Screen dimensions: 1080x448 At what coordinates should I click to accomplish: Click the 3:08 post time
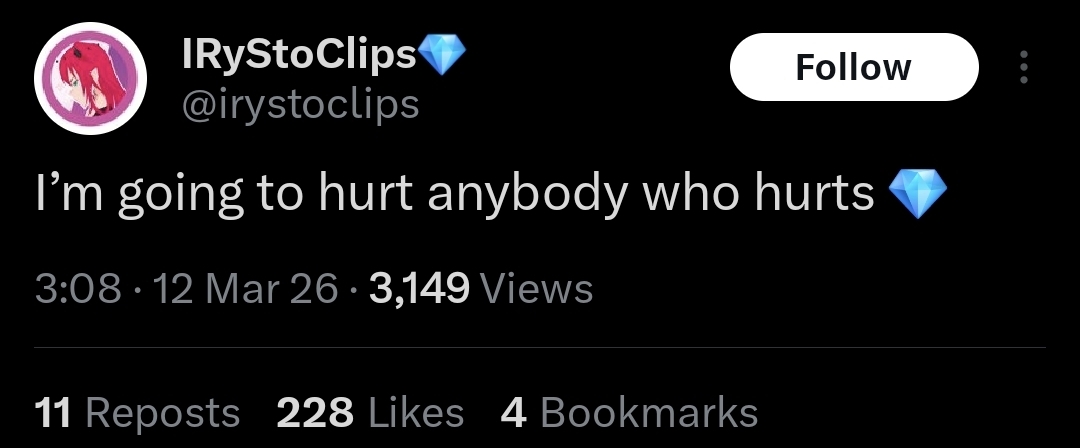tap(78, 288)
